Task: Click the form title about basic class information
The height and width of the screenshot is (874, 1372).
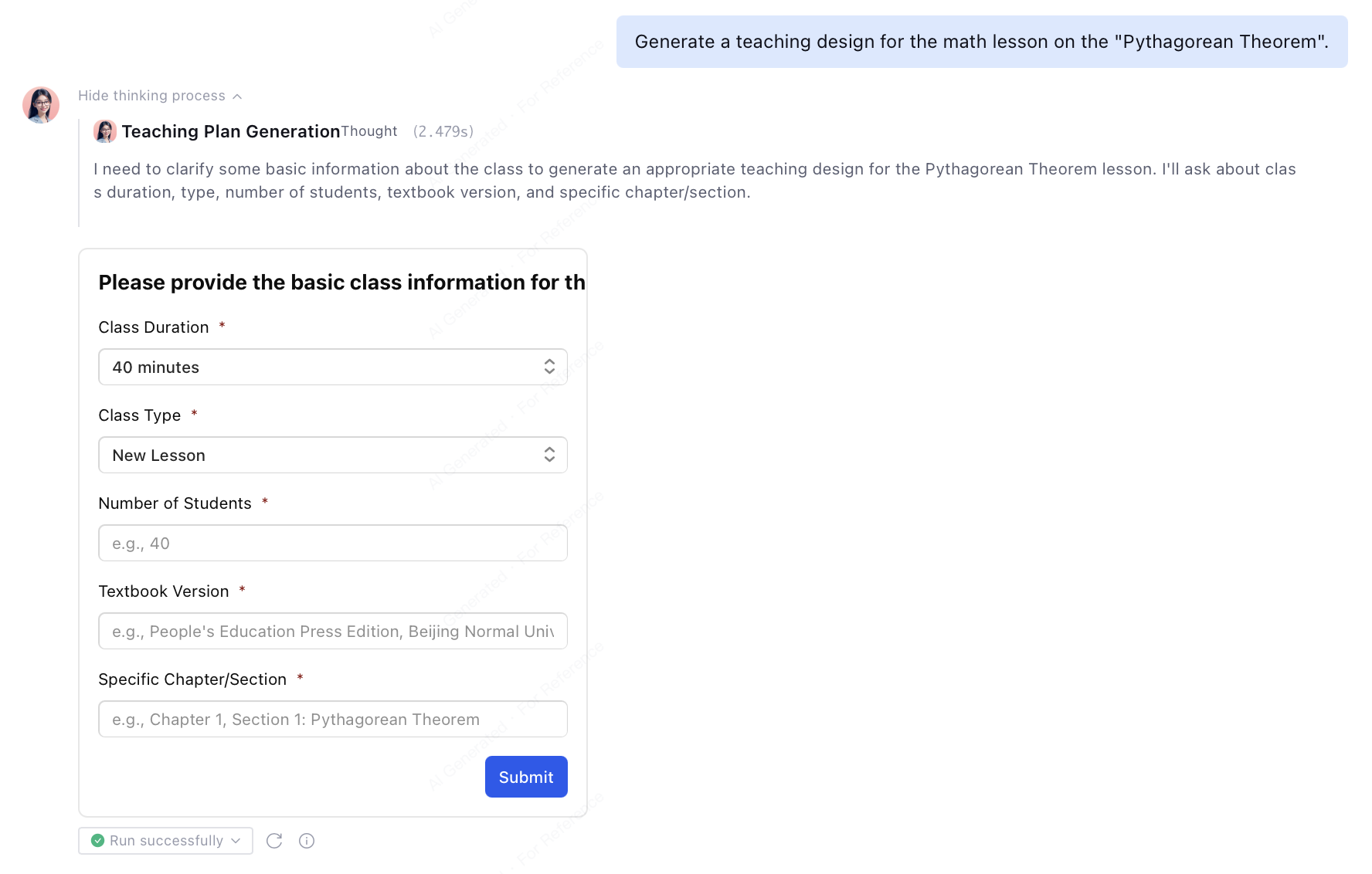Action: point(341,283)
